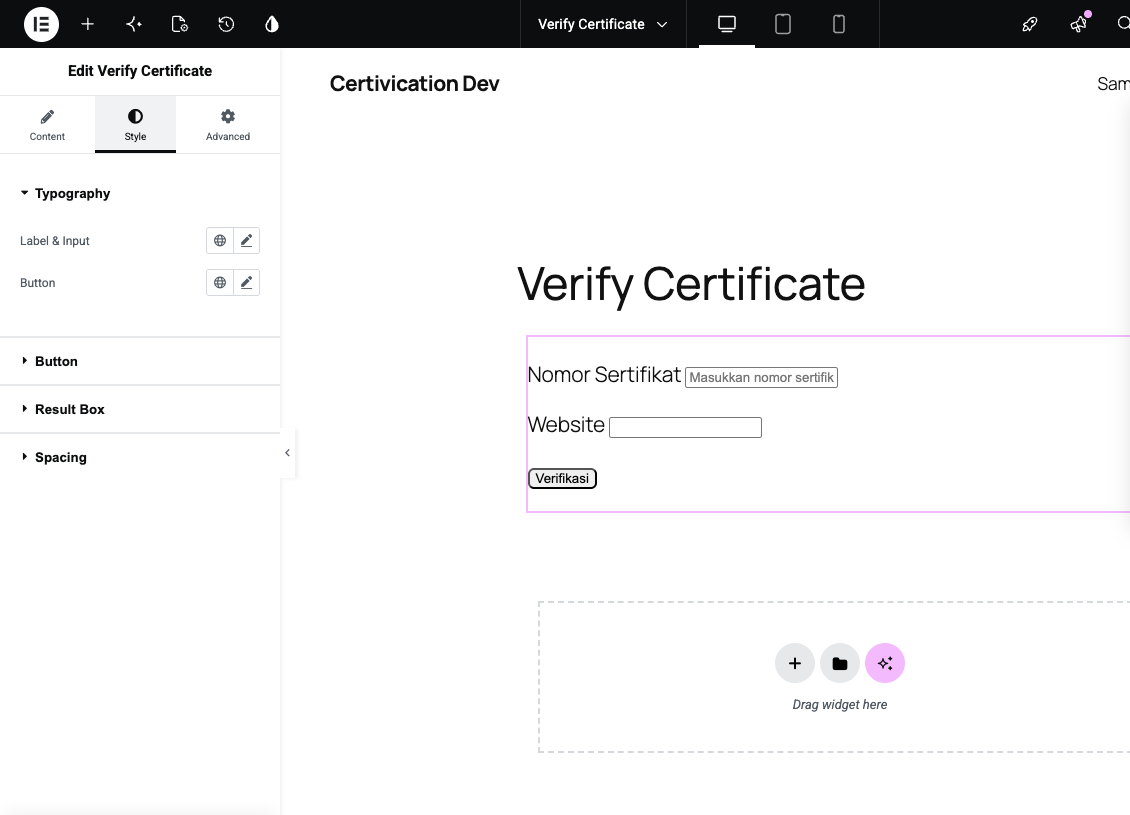Click the Edit Verify Certificate panel title
The image size is (1130, 815).
coord(140,71)
